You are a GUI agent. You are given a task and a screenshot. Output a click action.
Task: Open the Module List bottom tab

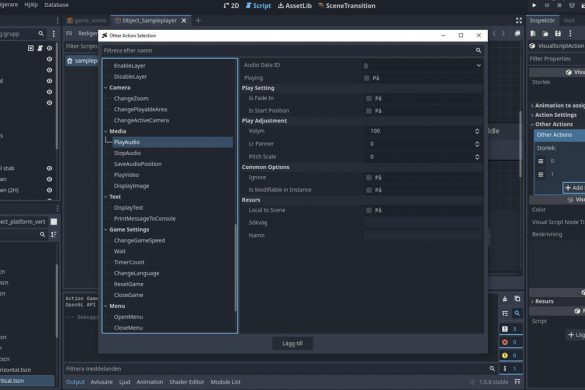(x=225, y=382)
